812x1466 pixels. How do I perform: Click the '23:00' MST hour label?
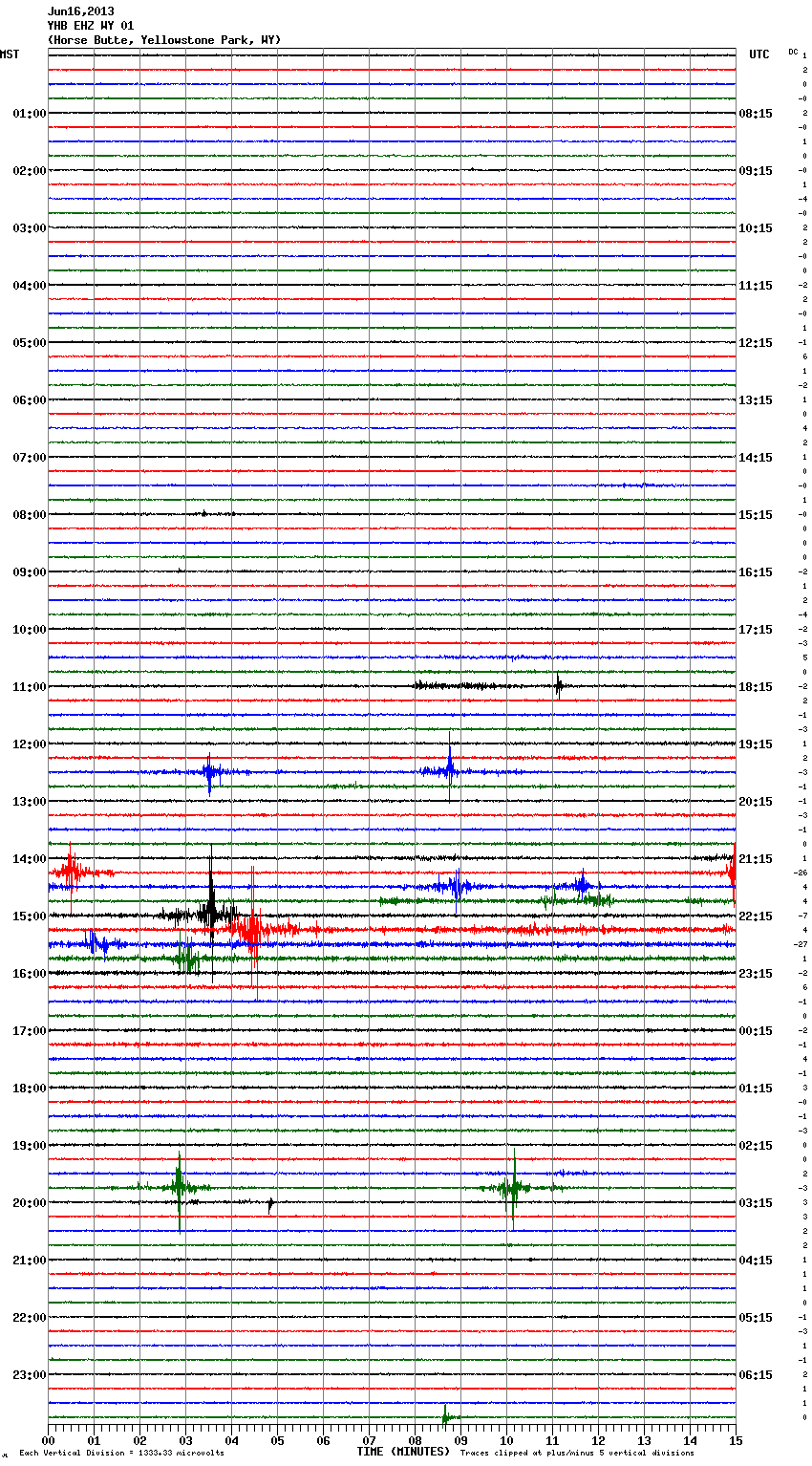tap(29, 1375)
